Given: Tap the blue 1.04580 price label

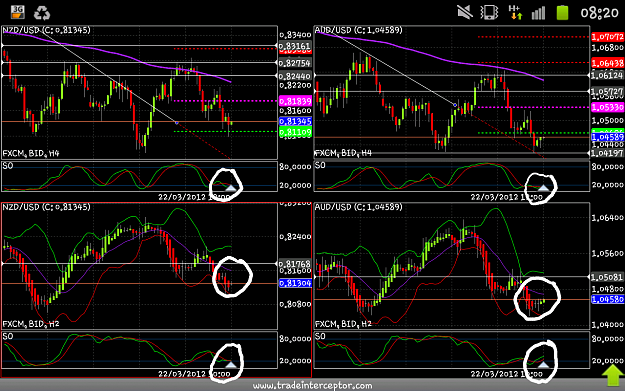Looking at the screenshot, I should [x=607, y=299].
